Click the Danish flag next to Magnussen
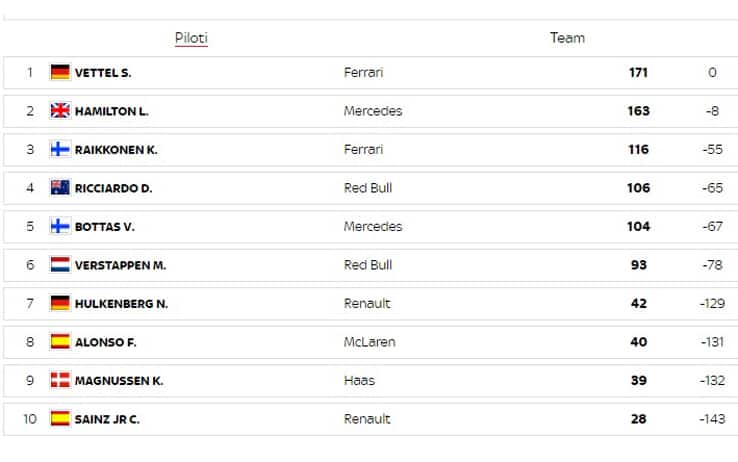This screenshot has height=462, width=738. [x=60, y=380]
